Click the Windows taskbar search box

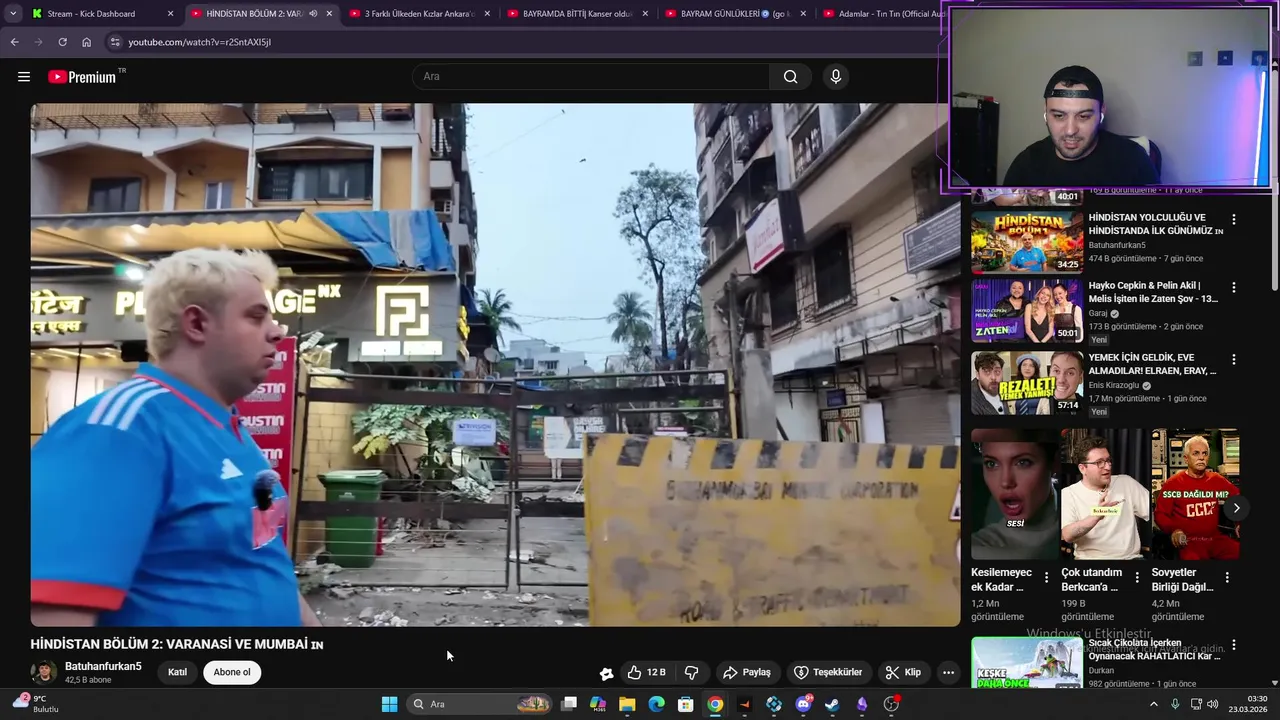(x=481, y=704)
